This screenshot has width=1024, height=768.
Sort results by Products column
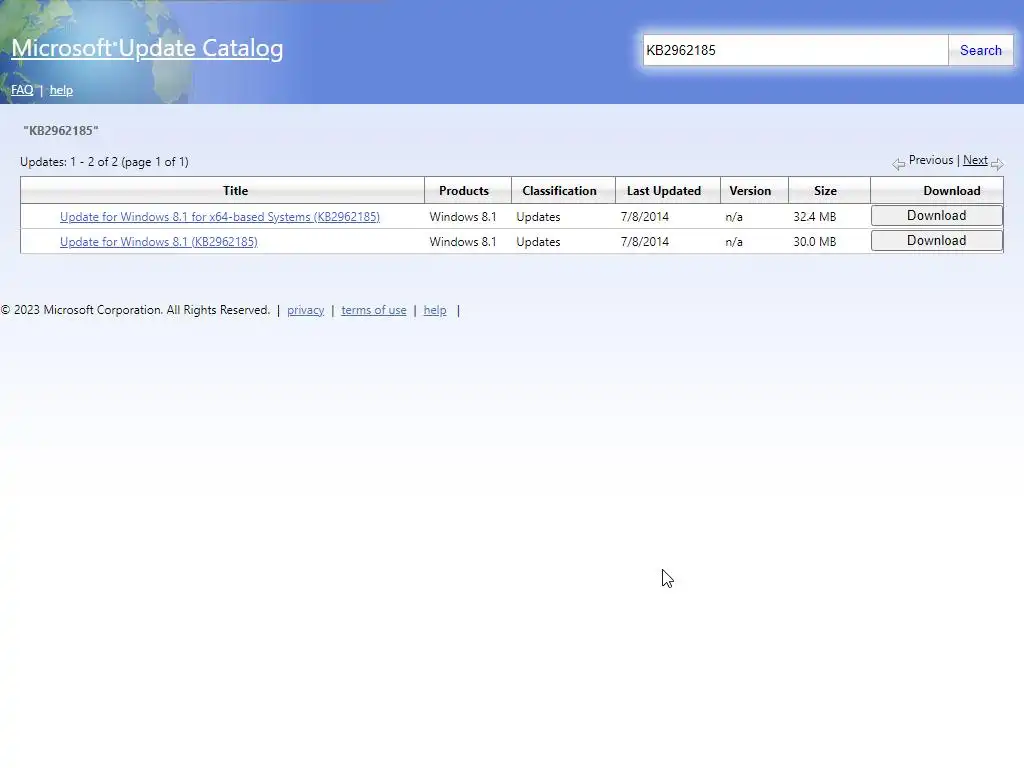coord(464,191)
